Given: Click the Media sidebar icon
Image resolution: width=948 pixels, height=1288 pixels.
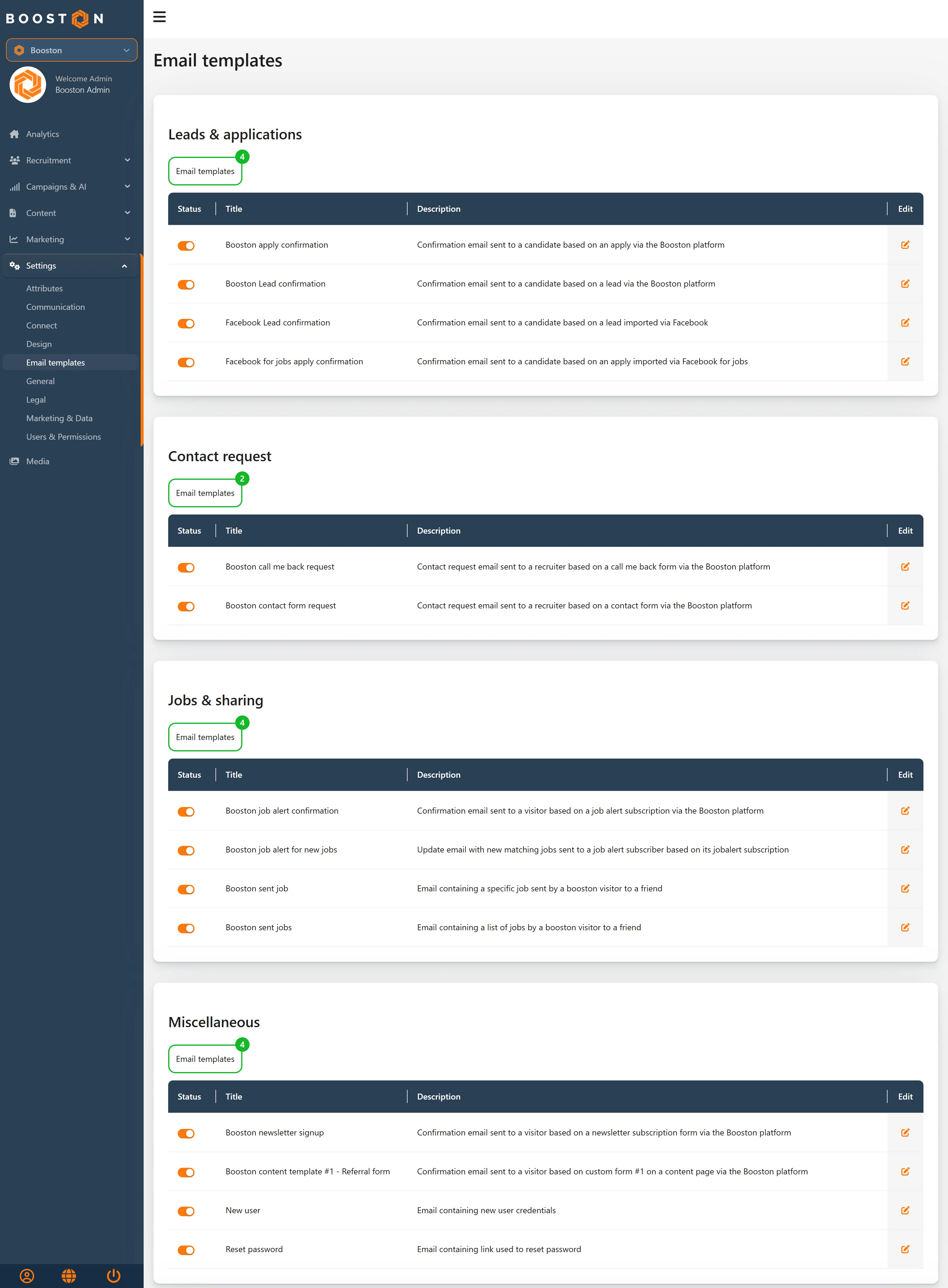Looking at the screenshot, I should click(x=14, y=461).
